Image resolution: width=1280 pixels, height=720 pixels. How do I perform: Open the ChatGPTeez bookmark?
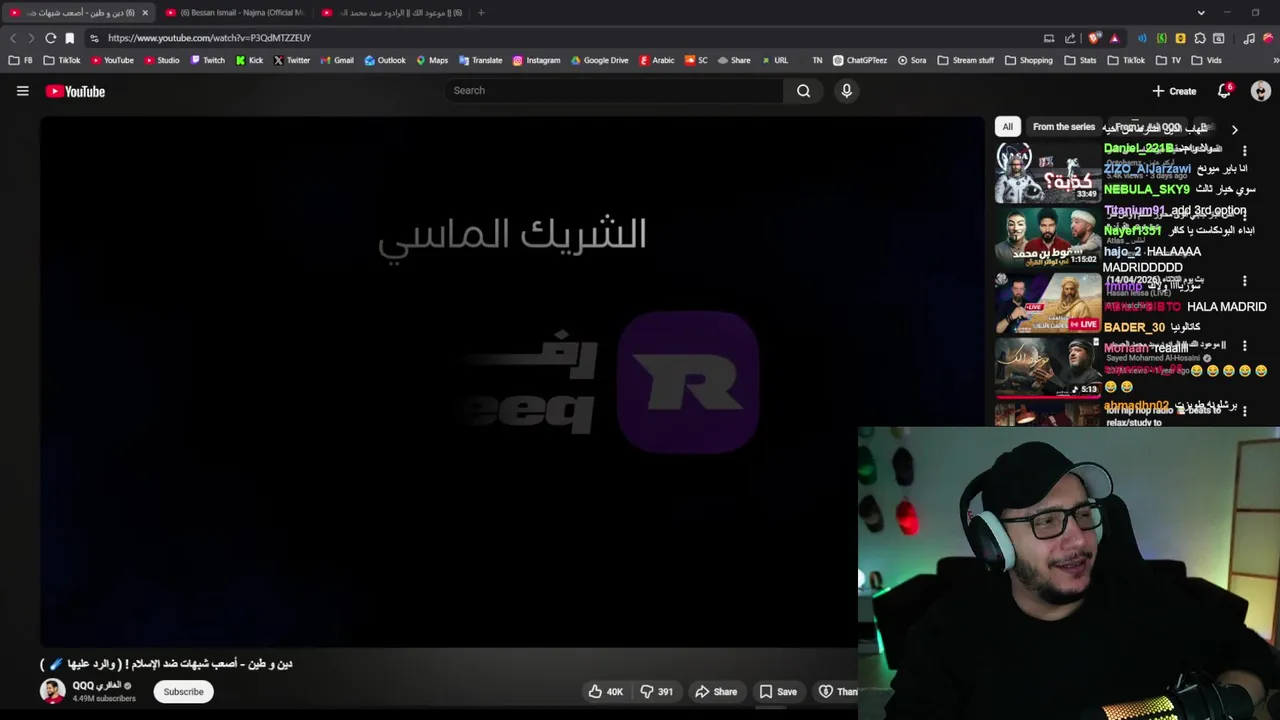tap(860, 60)
